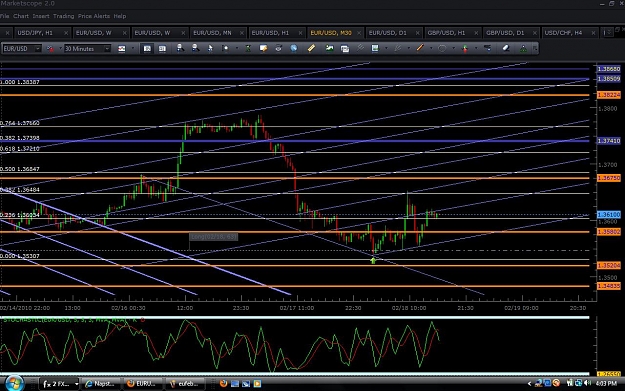625x391 pixels.
Task: Click the 1.36100 current price label
Action: click(x=609, y=214)
